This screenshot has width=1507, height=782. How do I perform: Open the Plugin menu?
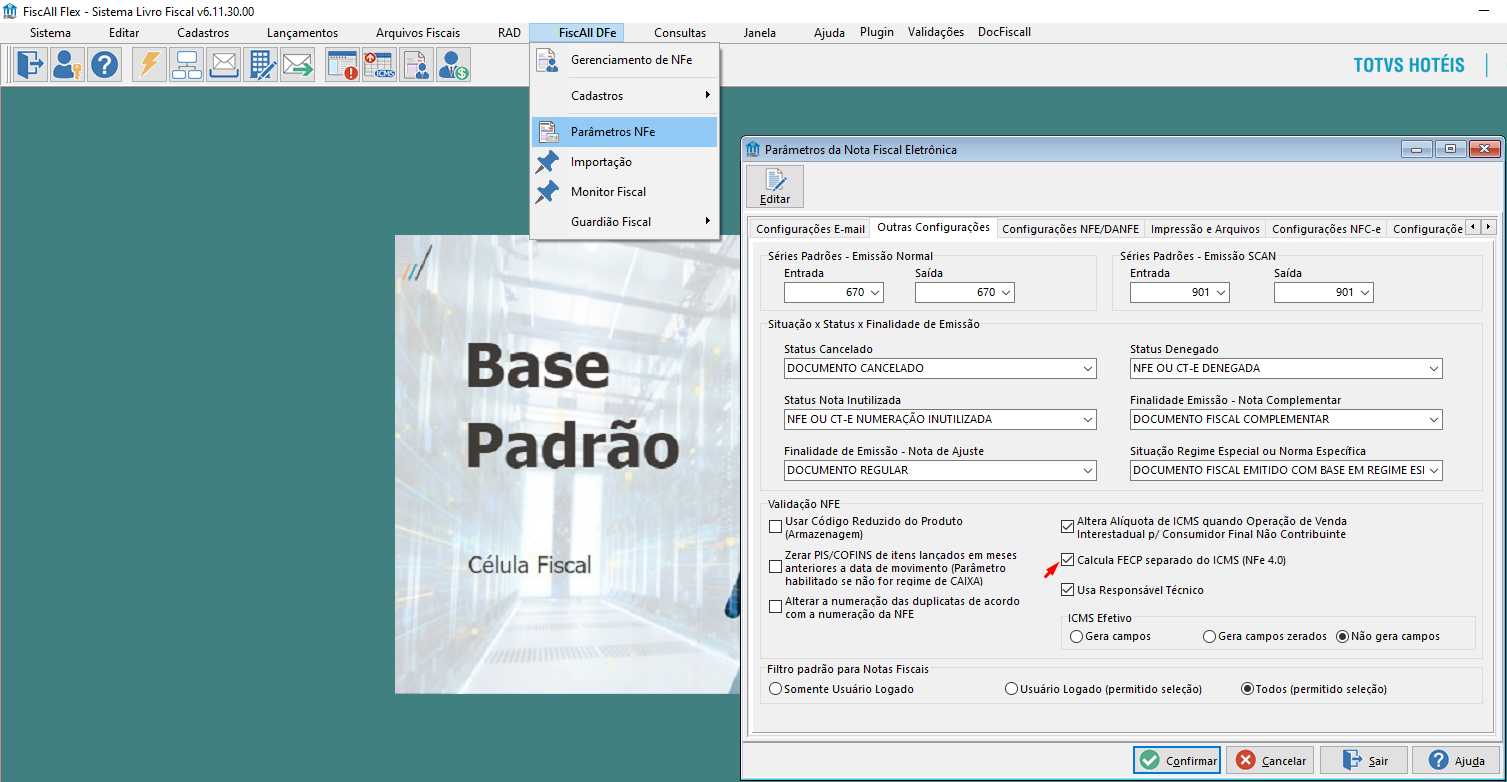click(877, 32)
